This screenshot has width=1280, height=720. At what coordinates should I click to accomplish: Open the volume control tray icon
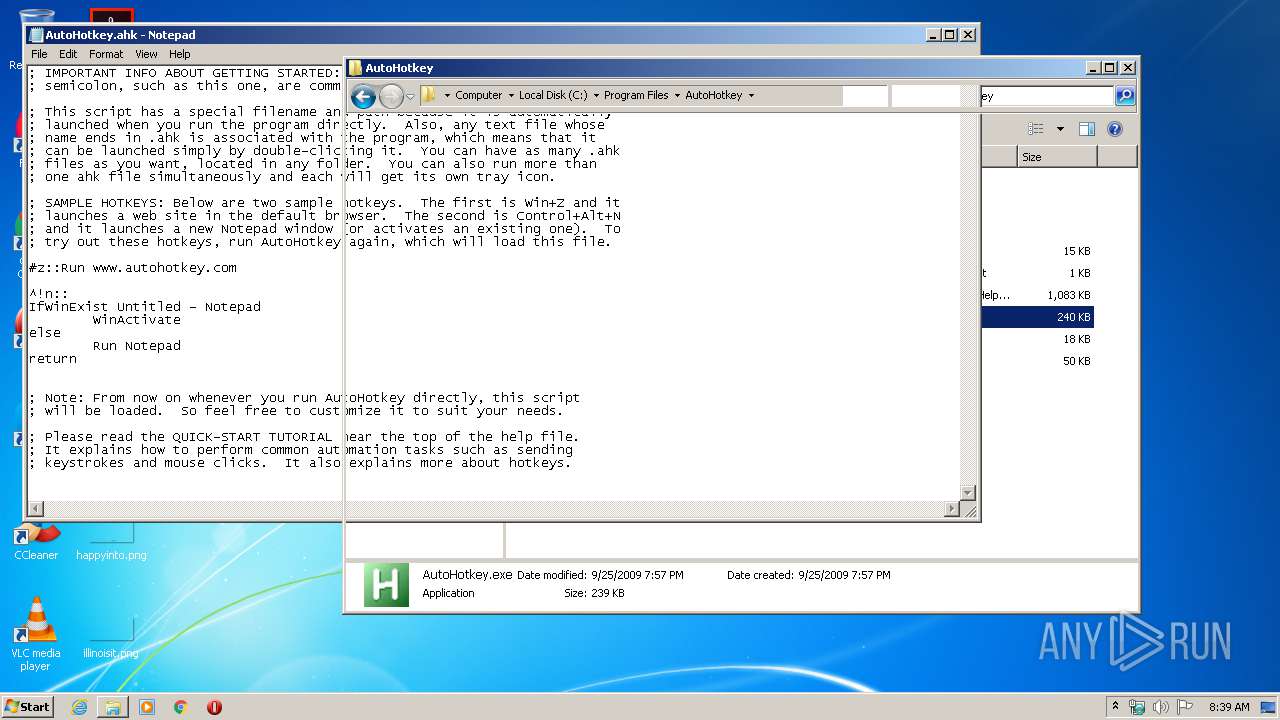pos(1161,707)
